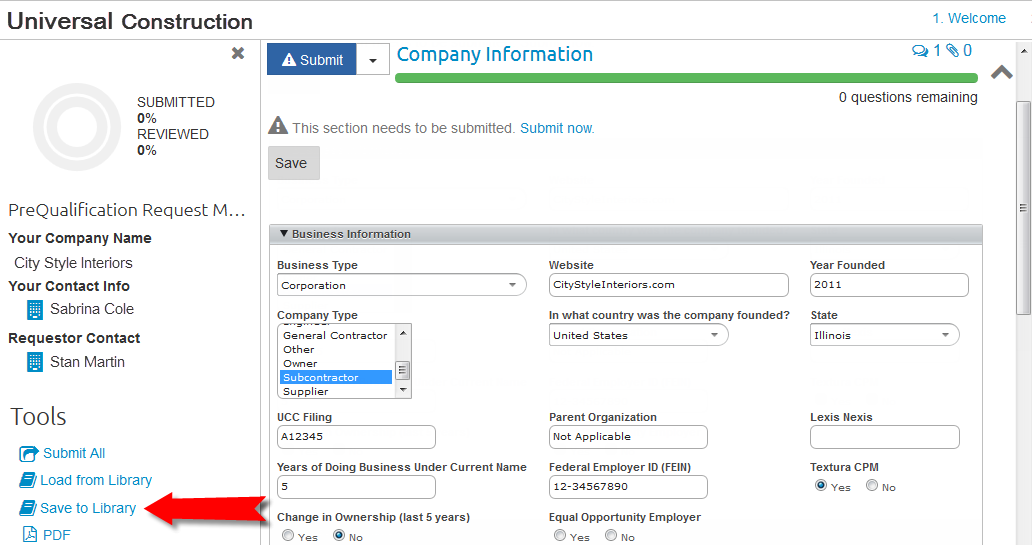Click Company Type list scroll down arrow
Viewport: 1032px width, 545px height.
pos(403,391)
